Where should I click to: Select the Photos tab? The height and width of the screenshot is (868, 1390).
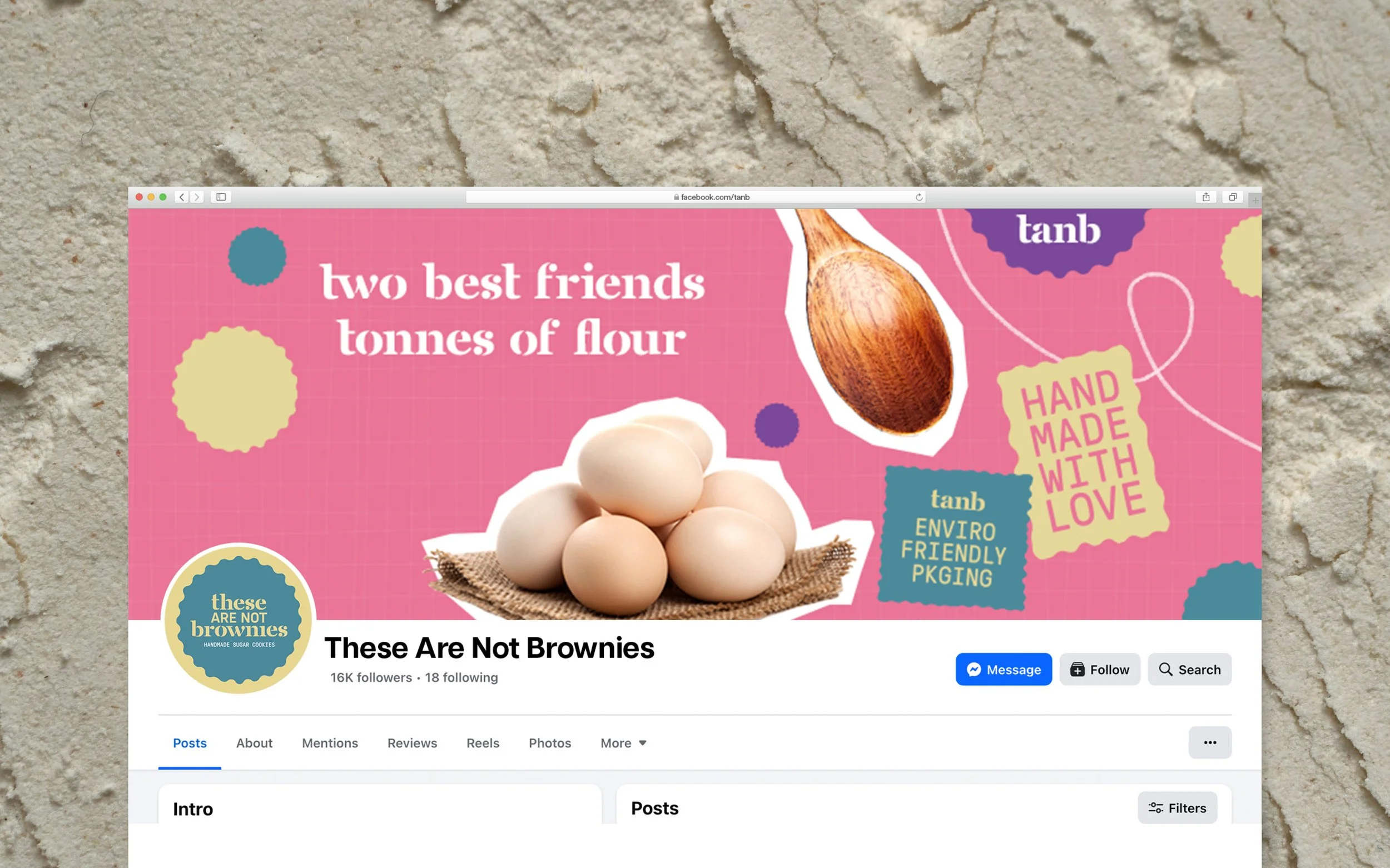point(550,743)
